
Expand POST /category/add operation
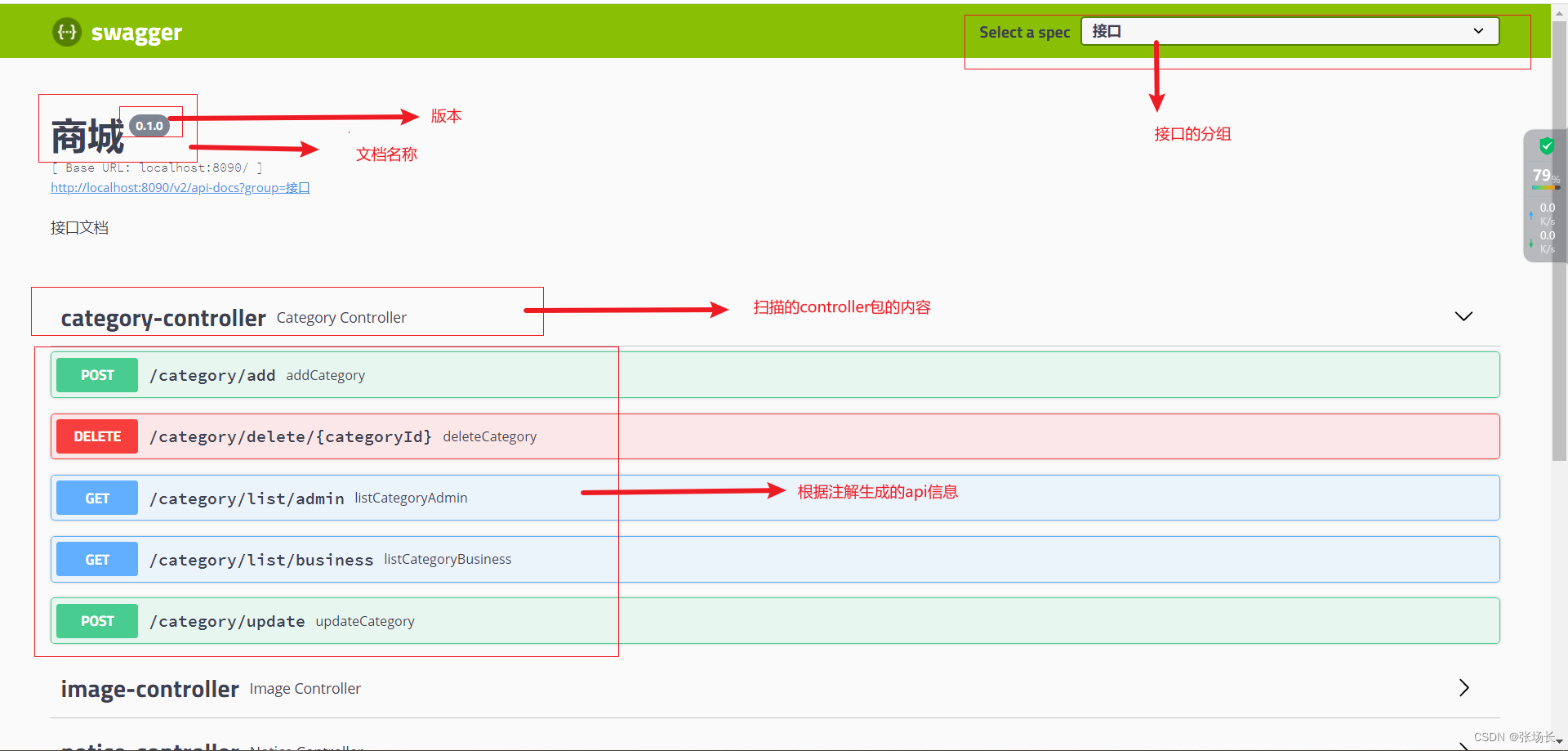tap(775, 375)
